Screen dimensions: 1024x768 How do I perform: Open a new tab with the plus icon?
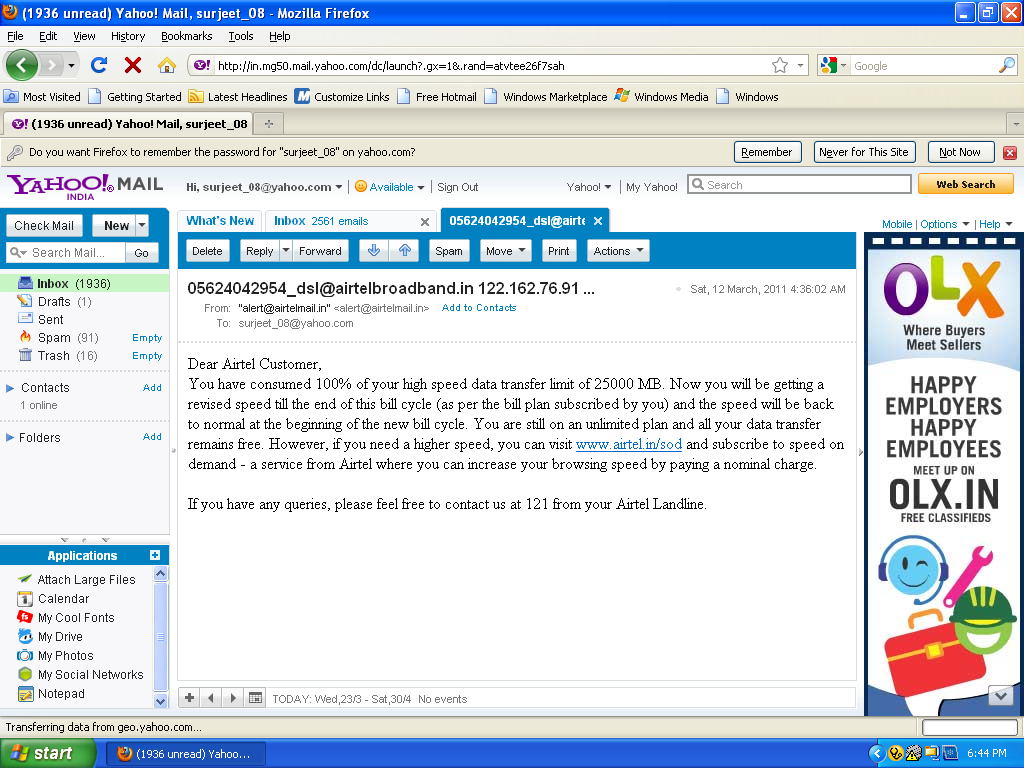[268, 123]
